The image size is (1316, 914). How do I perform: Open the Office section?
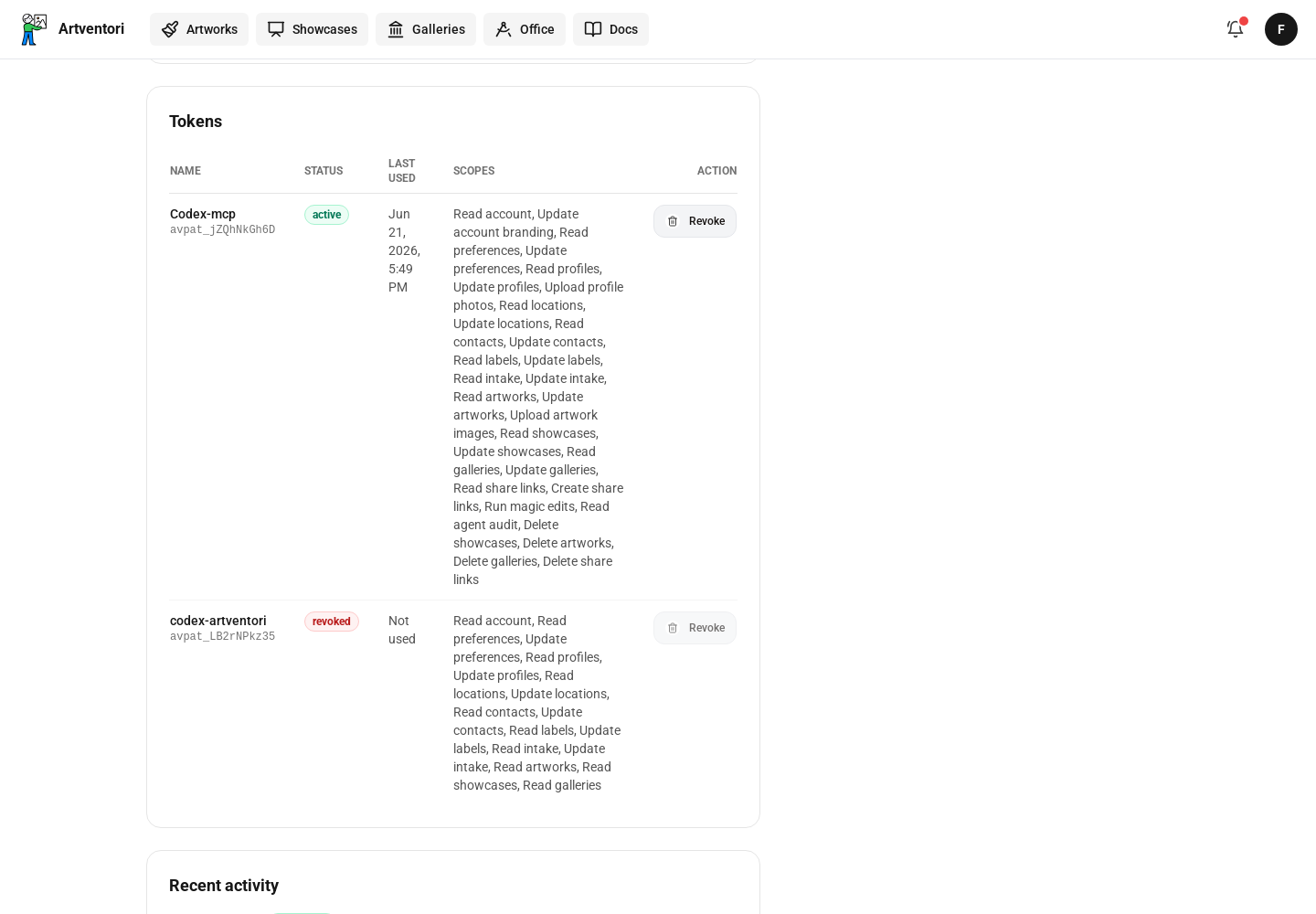pyautogui.click(x=525, y=29)
